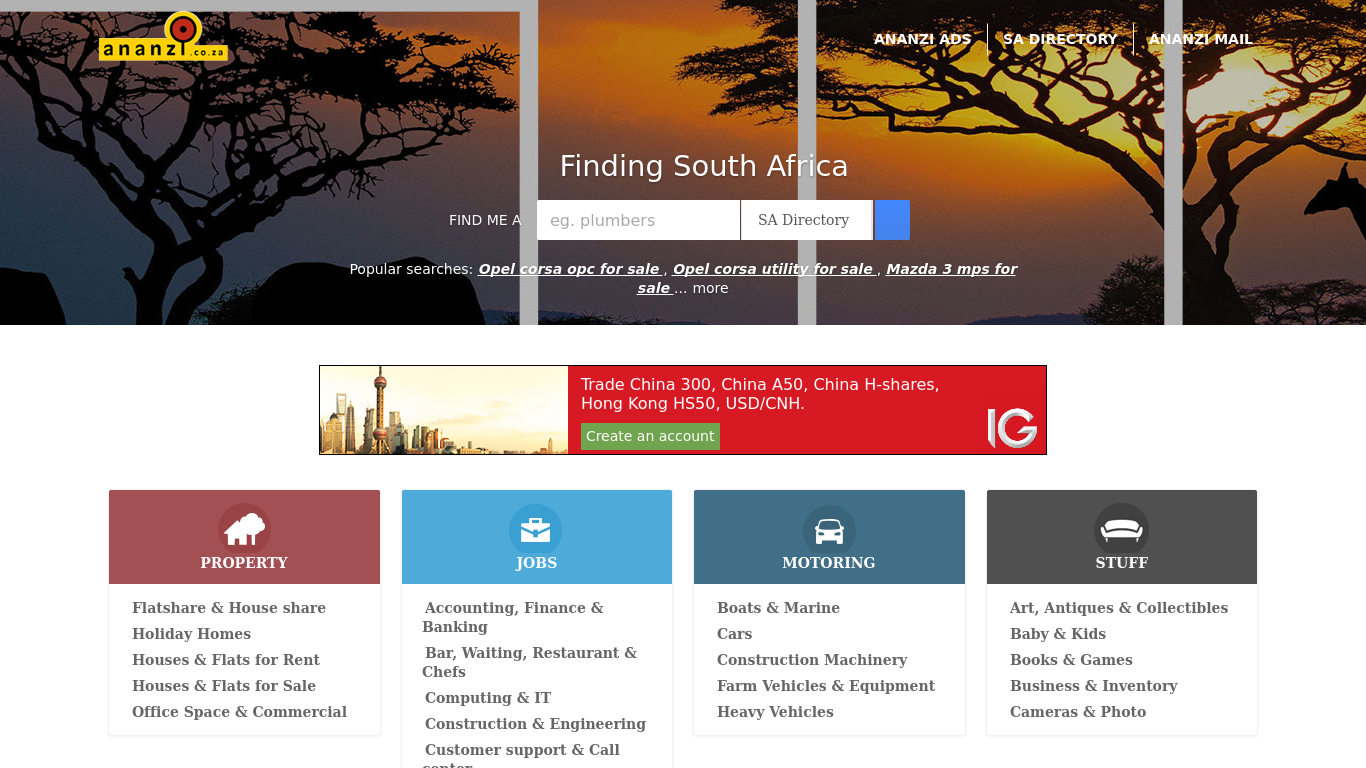This screenshot has height=768, width=1366.
Task: Open the MOTORING category heading
Action: click(x=829, y=563)
